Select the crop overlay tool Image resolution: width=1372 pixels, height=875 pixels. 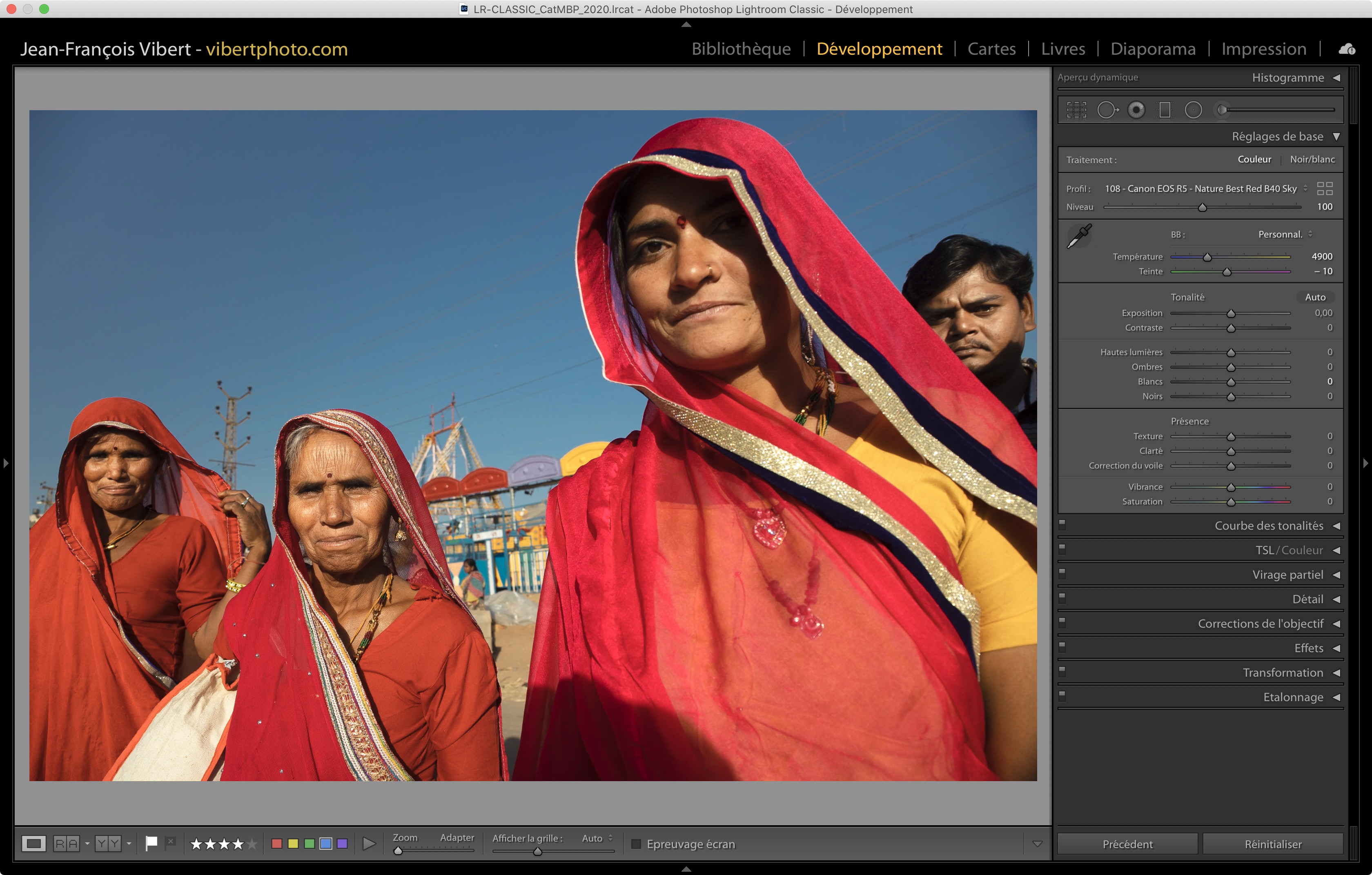[1076, 110]
